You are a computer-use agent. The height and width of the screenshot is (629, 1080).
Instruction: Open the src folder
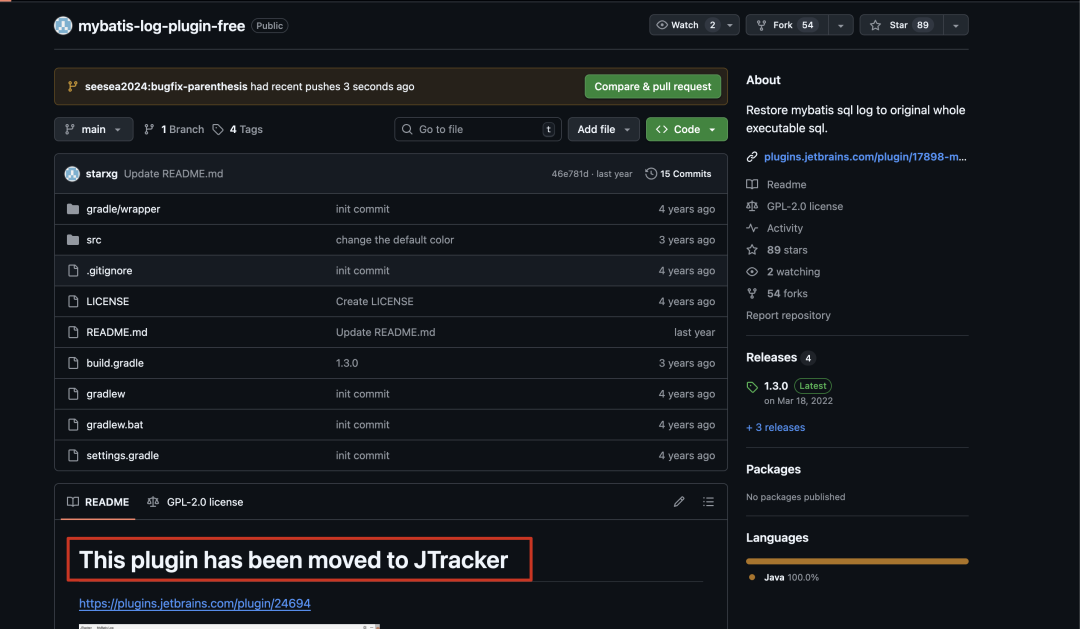tap(94, 240)
